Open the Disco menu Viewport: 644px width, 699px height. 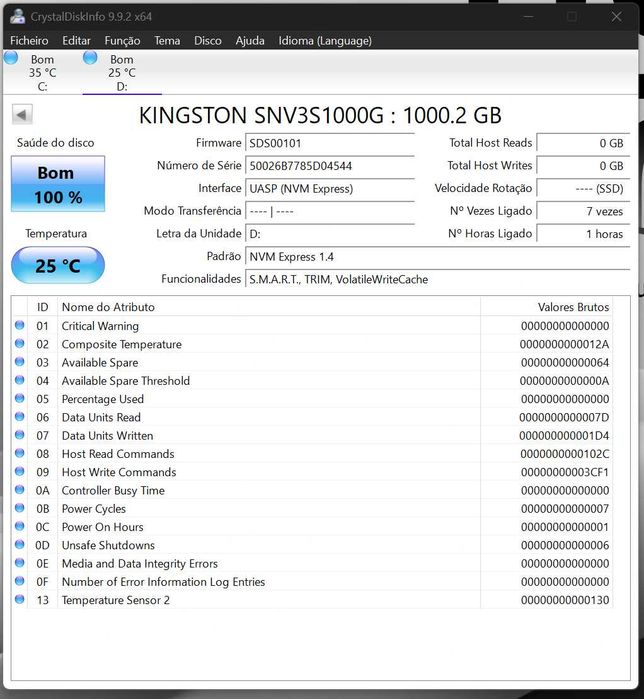pyautogui.click(x=208, y=41)
